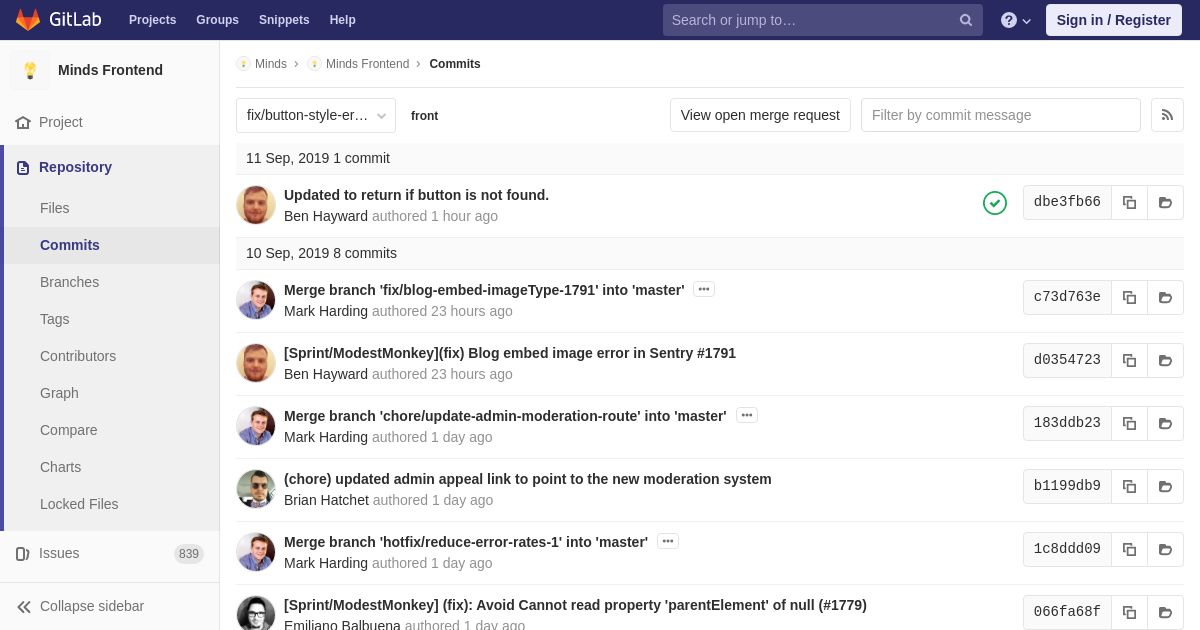Click the Minds Frontend project avatar in sidebar
This screenshot has width=1200, height=630.
pos(30,70)
